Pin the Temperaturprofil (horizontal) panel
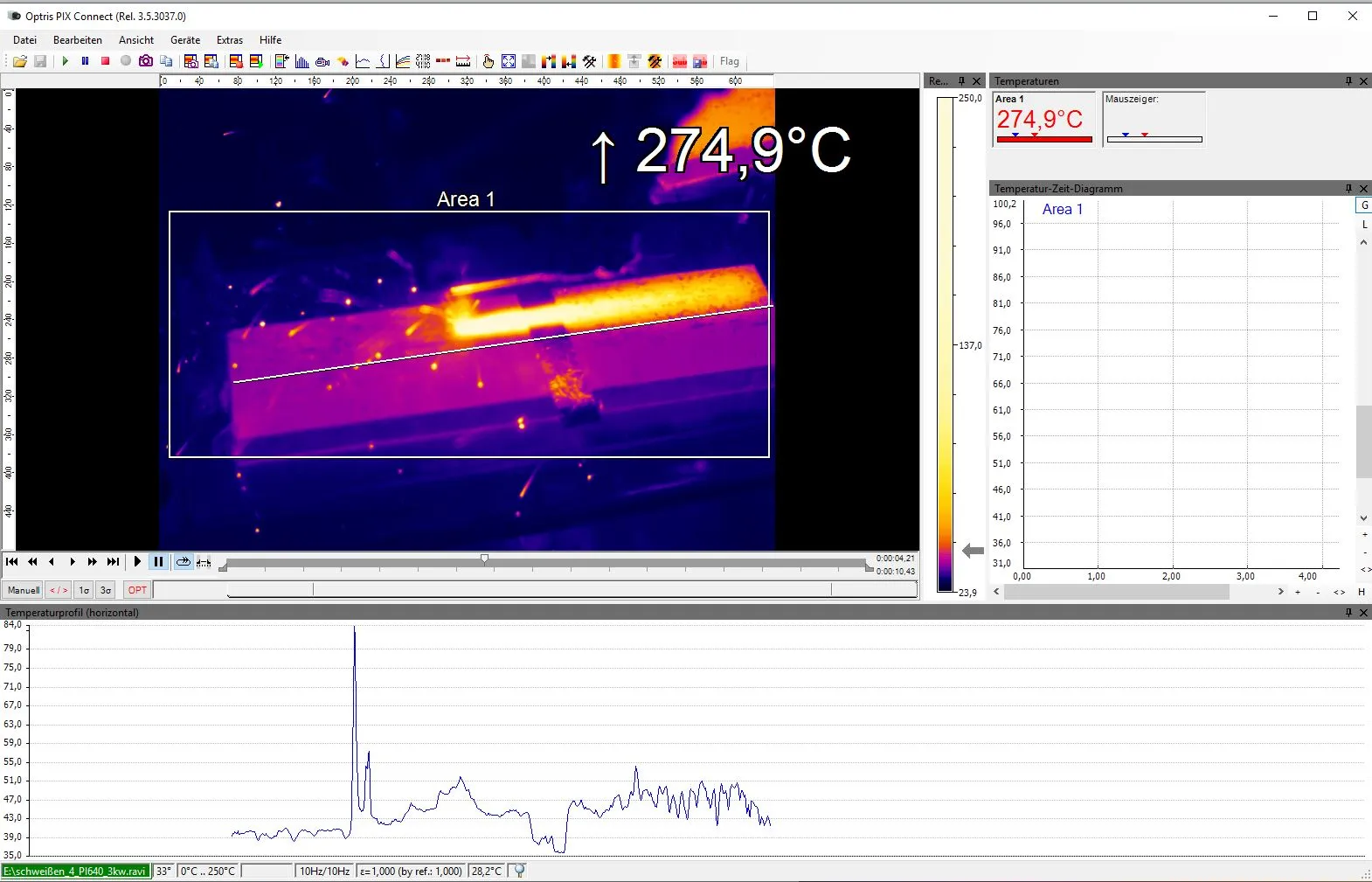This screenshot has height=882, width=1372. tap(1348, 613)
